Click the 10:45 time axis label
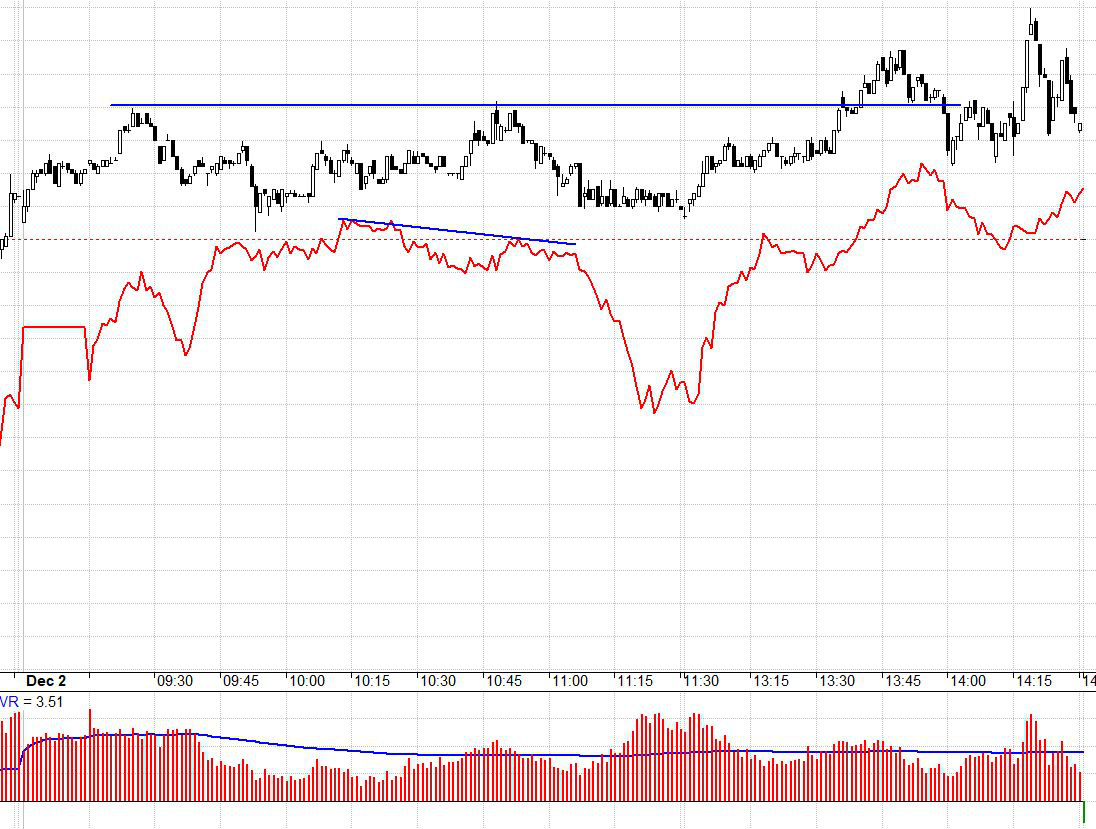Screen dimensions: 1096x829 [x=504, y=681]
